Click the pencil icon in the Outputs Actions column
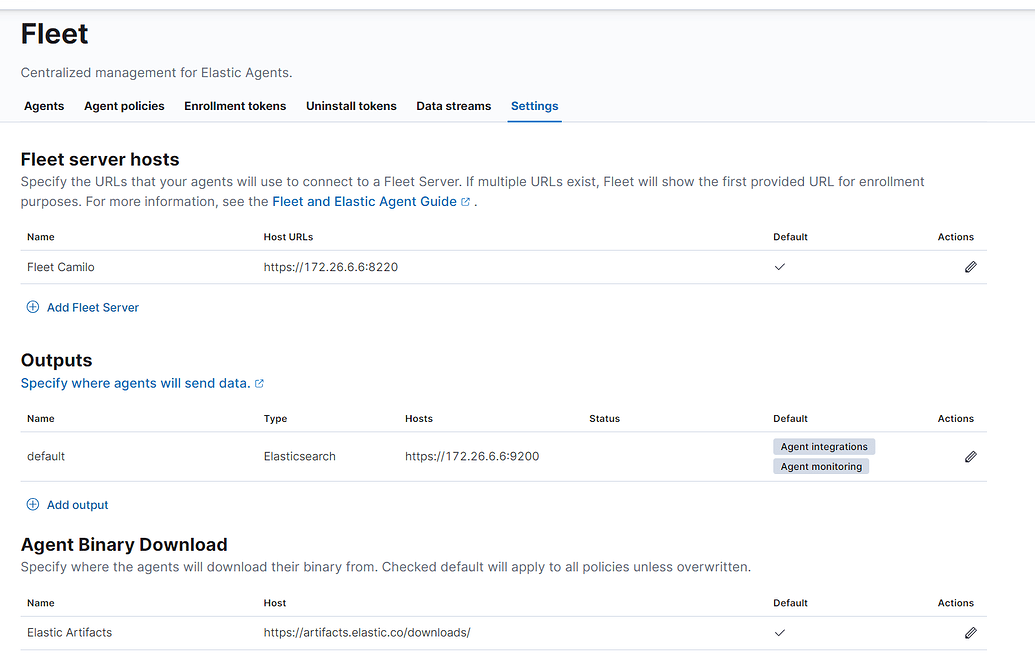1035x655 pixels. coord(969,456)
